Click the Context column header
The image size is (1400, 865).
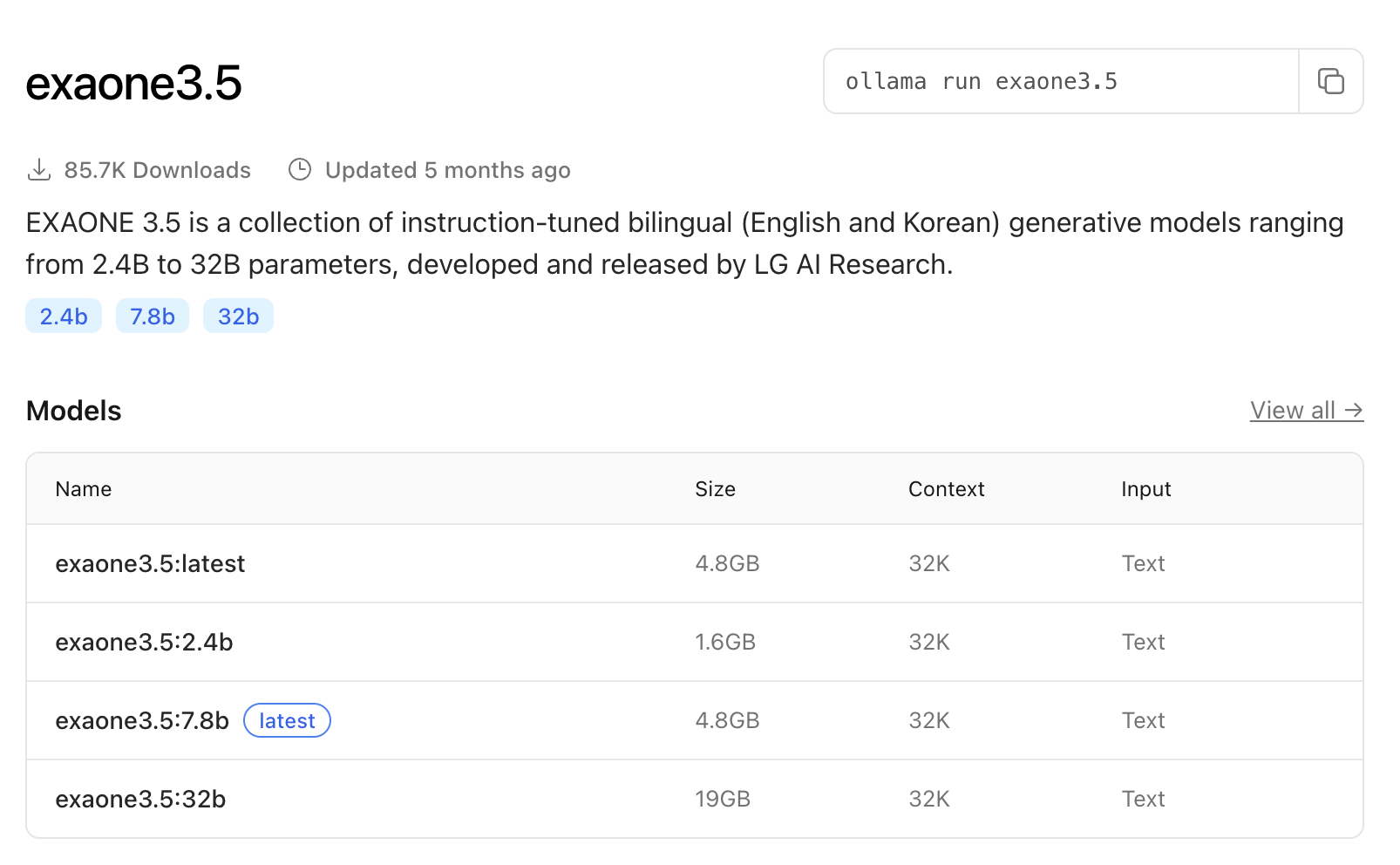pos(946,489)
